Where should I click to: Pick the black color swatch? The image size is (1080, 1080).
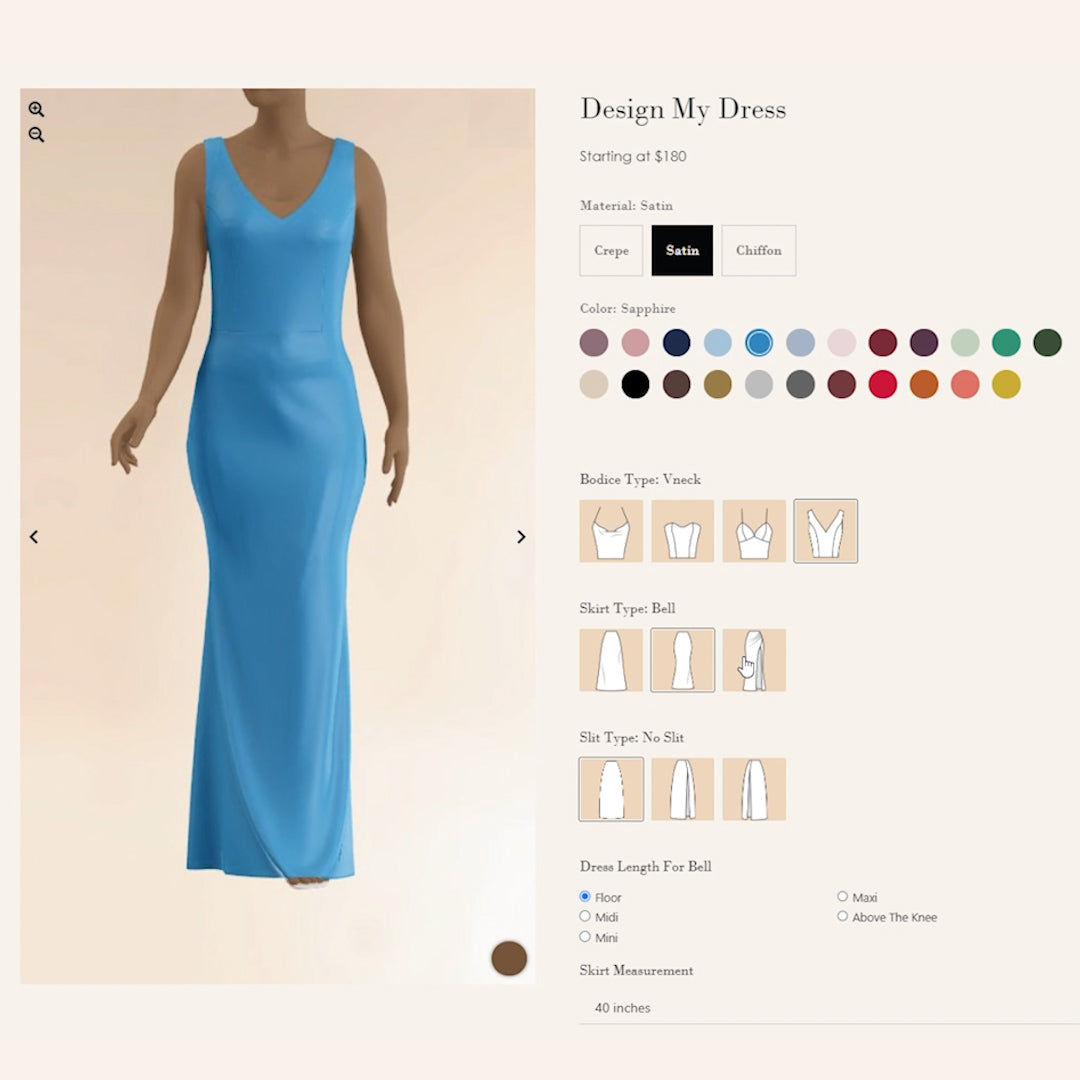coord(635,384)
